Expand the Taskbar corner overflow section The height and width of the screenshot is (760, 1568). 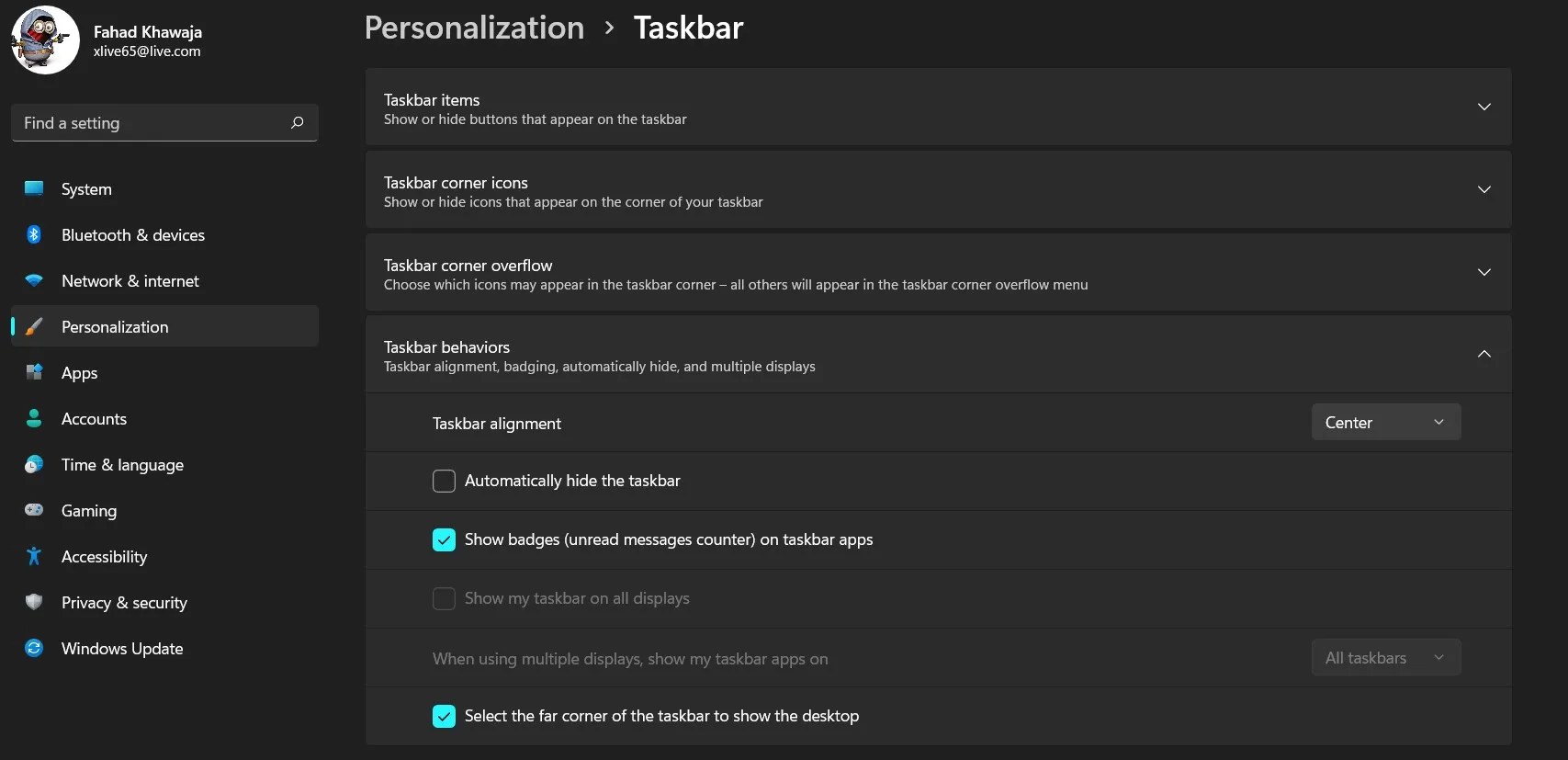pos(1483,272)
